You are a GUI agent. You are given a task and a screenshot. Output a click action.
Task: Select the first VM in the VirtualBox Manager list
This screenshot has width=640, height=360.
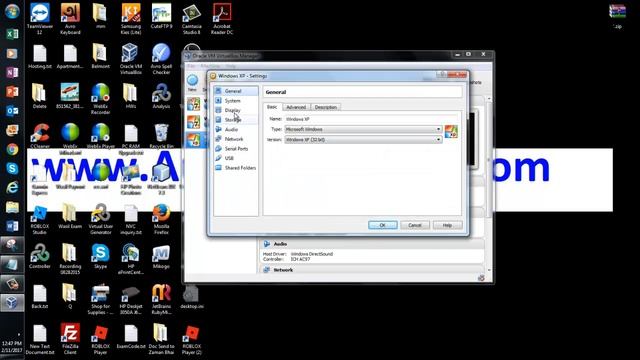[x=194, y=104]
